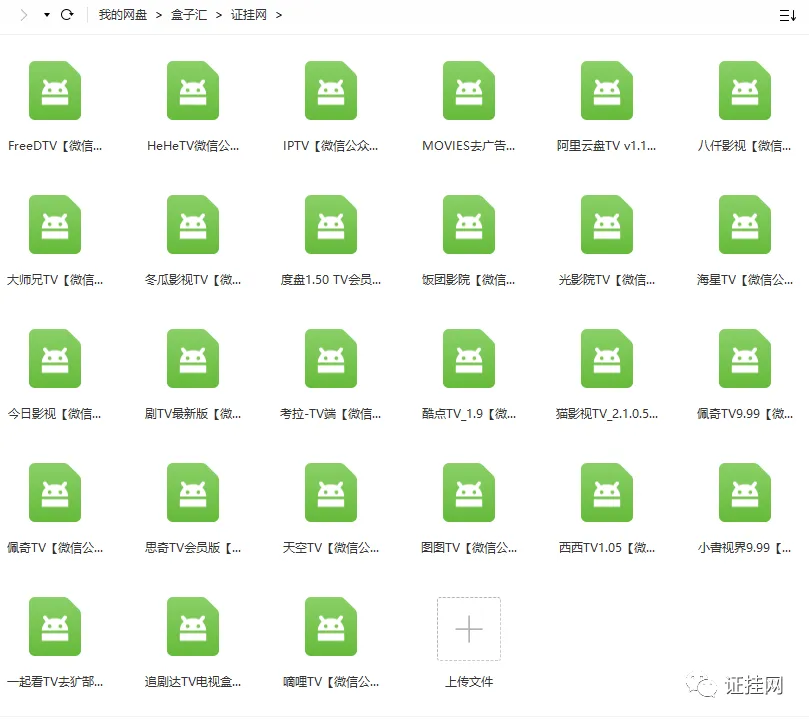Click the file name 嘀哩TV【微信公...
The height and width of the screenshot is (720, 809).
coord(331,682)
